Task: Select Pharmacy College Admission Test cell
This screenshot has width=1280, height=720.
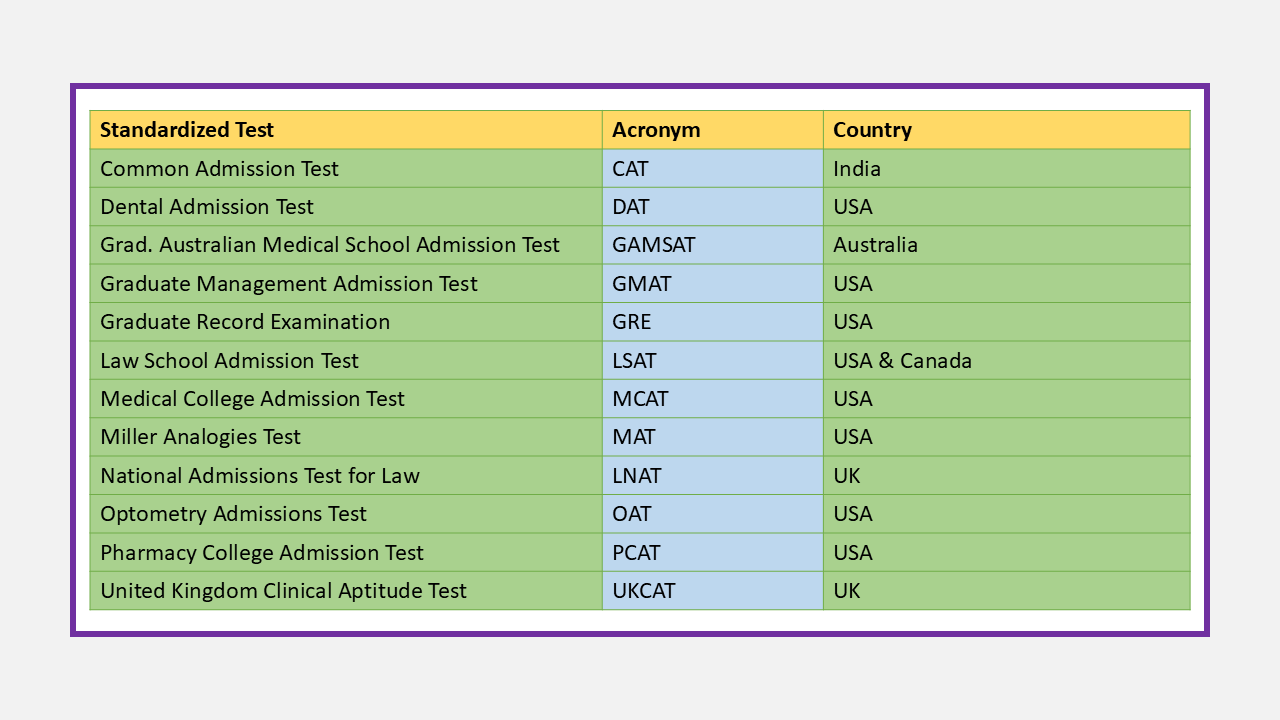Action: tap(346, 553)
